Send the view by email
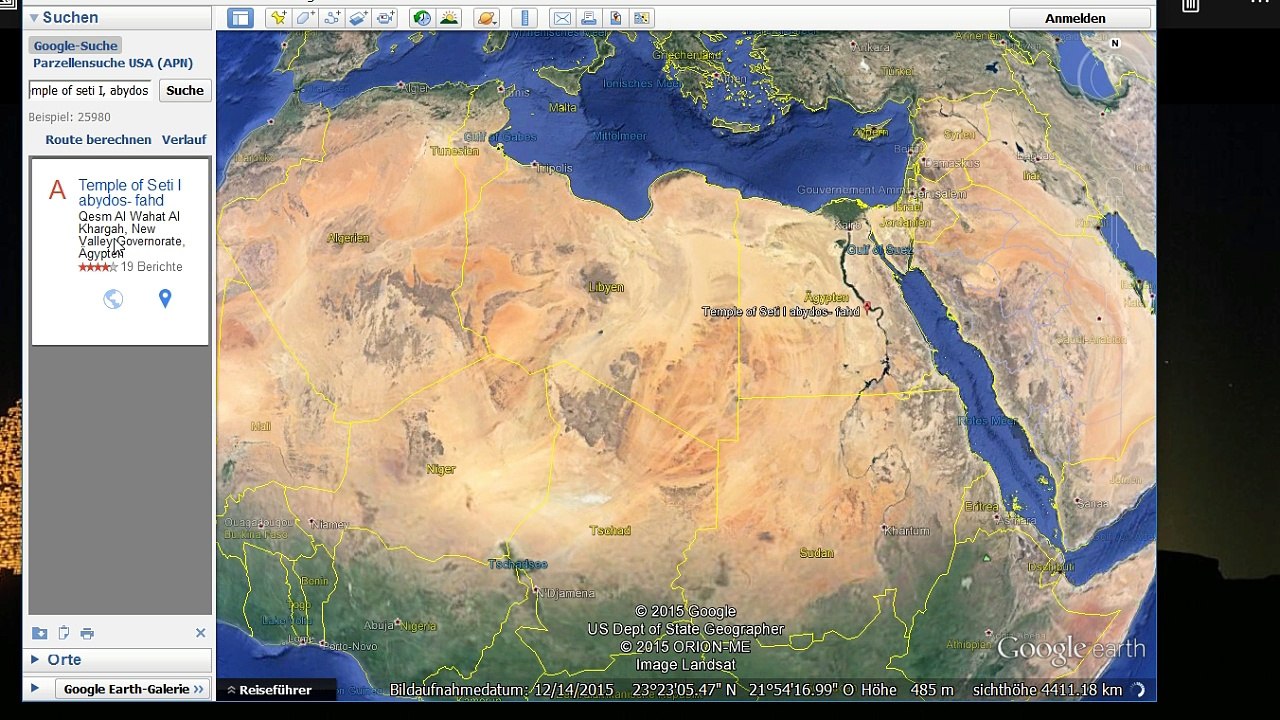Viewport: 1280px width, 720px height. coord(562,18)
